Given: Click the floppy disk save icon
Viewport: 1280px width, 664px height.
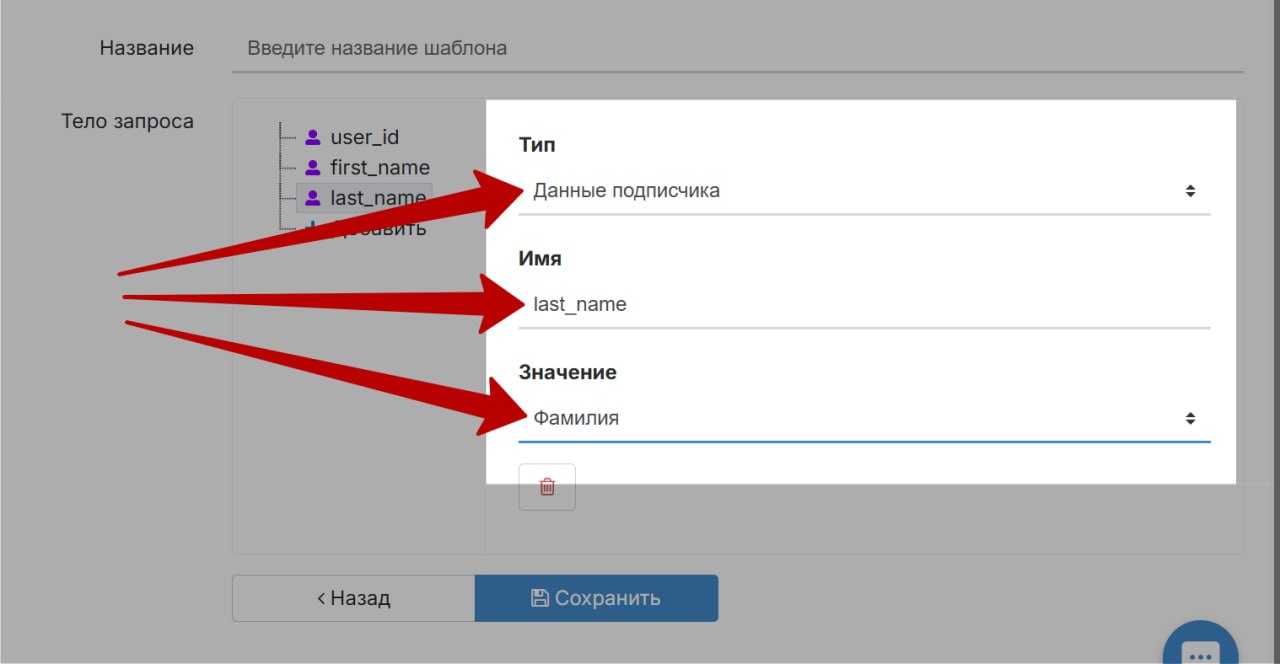Looking at the screenshot, I should 540,598.
